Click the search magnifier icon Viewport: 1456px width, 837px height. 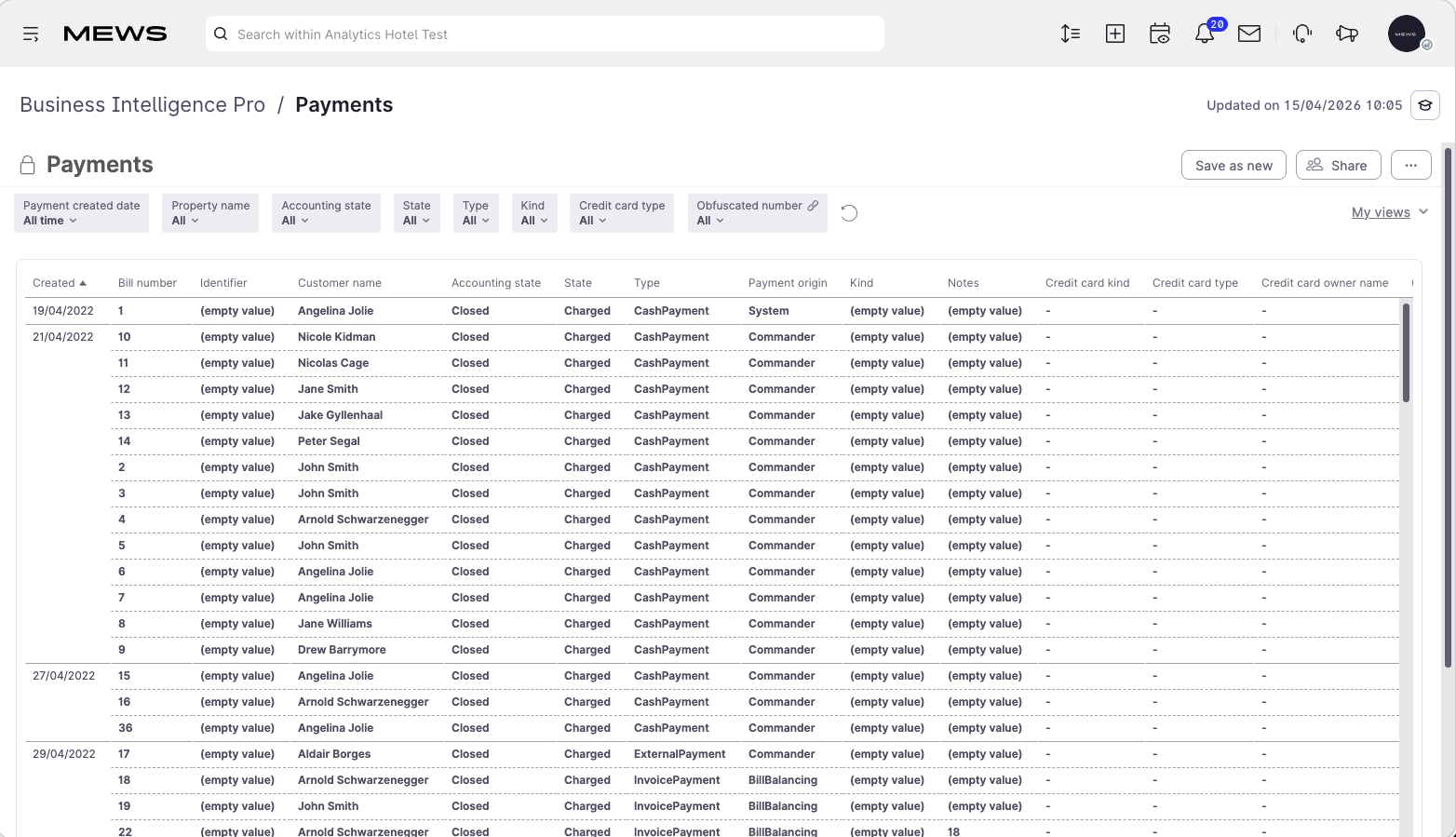[221, 34]
